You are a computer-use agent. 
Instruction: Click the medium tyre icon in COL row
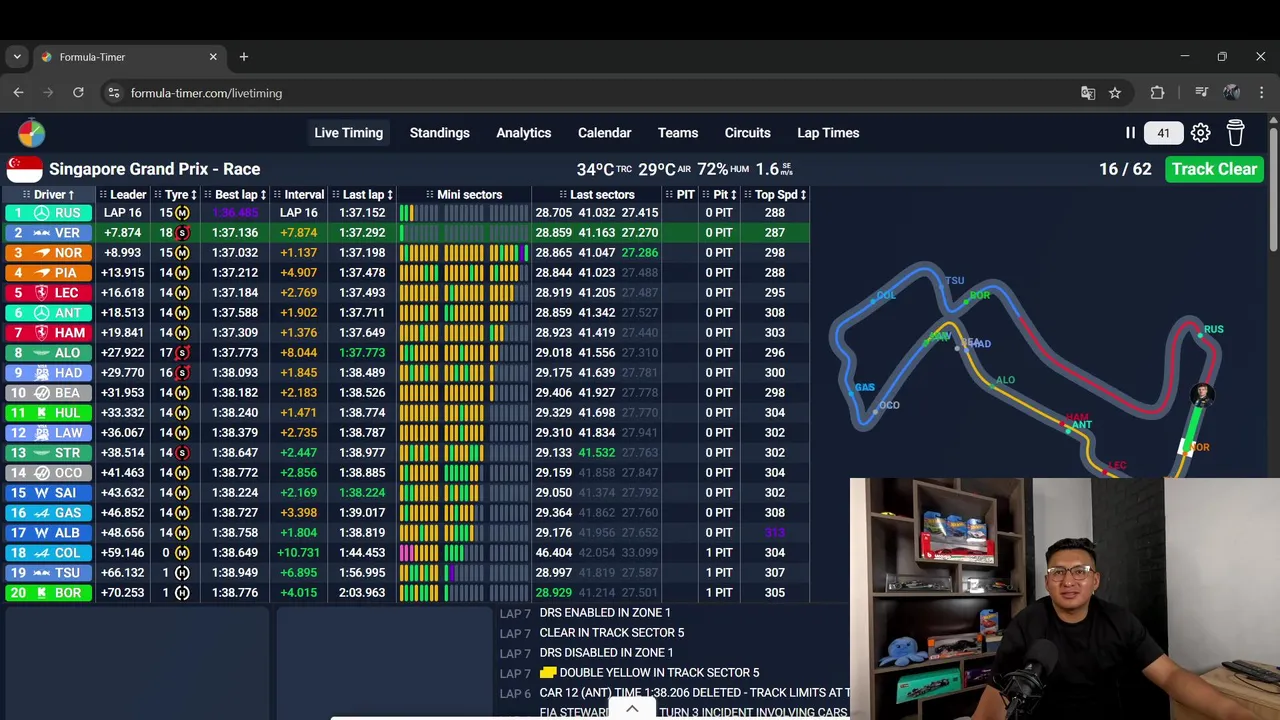182,553
